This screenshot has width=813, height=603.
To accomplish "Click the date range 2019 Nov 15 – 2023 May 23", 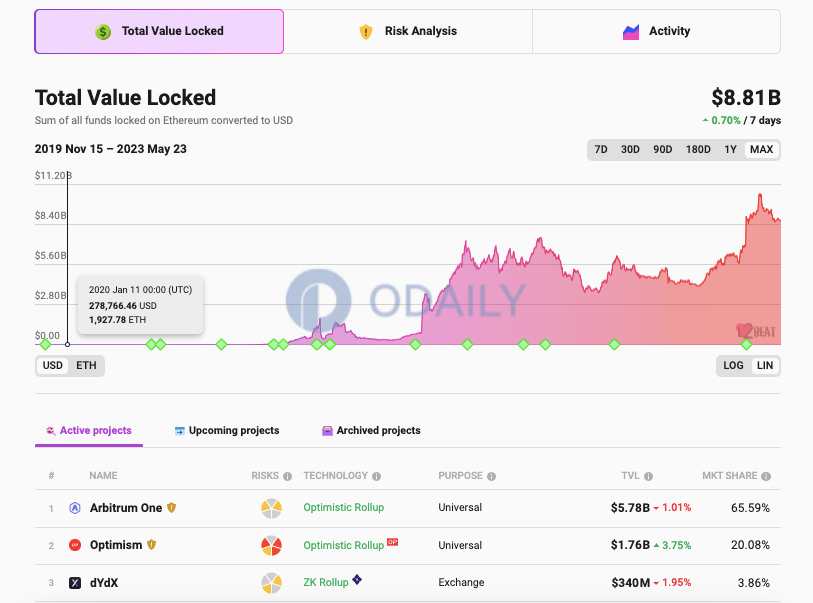I will pos(110,149).
